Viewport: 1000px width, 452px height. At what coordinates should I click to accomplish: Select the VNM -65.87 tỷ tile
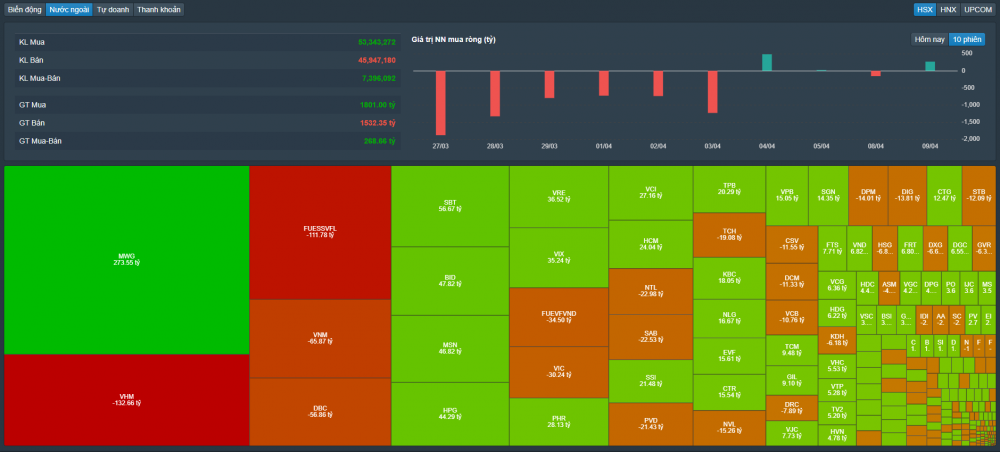(320, 339)
